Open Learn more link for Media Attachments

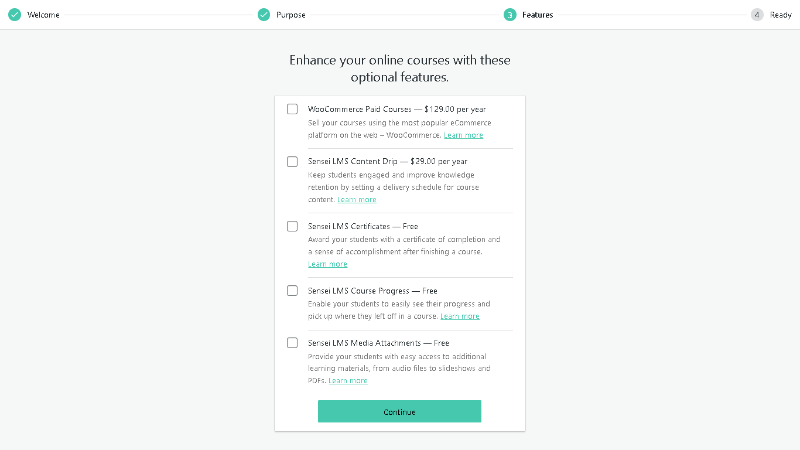click(x=348, y=381)
